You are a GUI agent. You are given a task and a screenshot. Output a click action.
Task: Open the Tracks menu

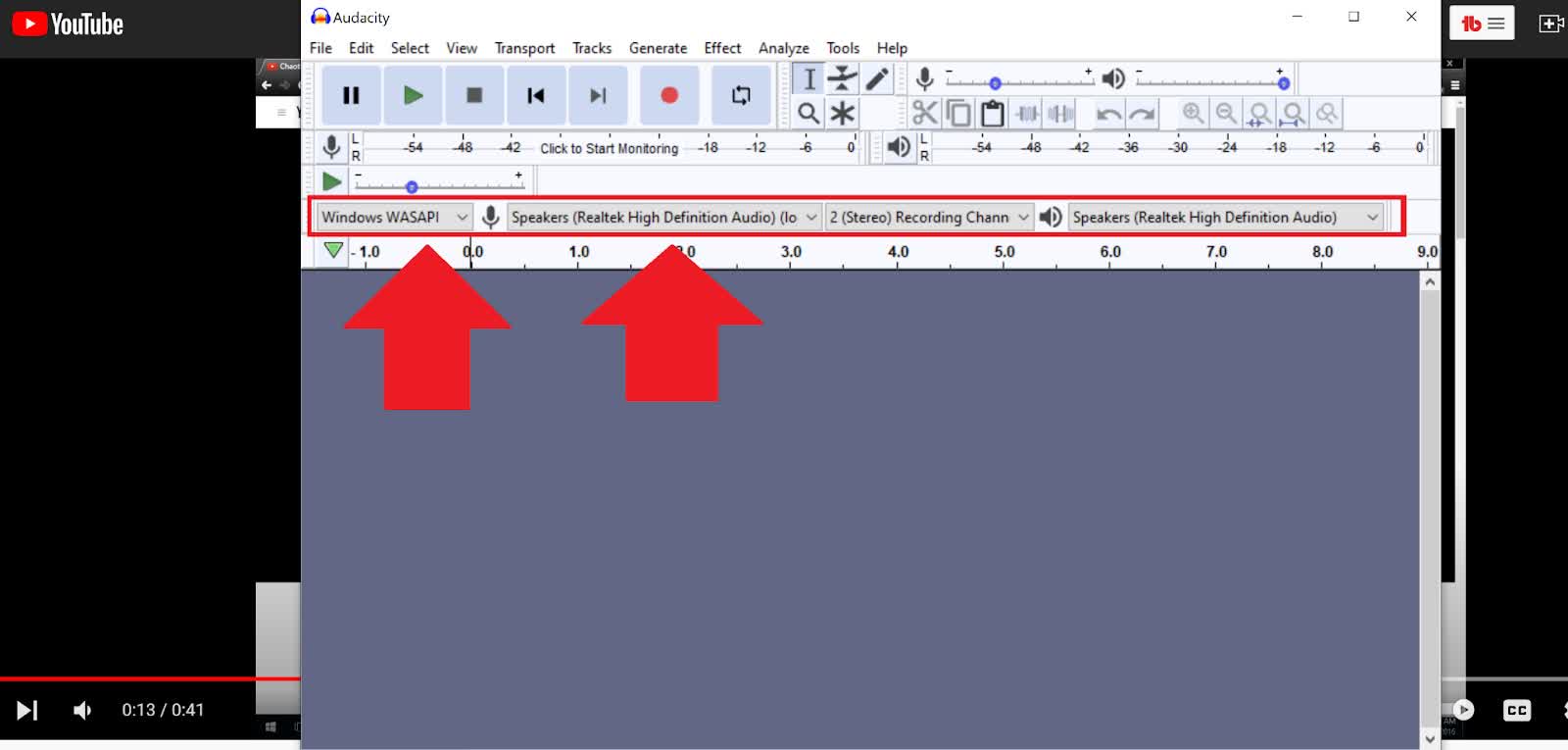click(x=592, y=48)
